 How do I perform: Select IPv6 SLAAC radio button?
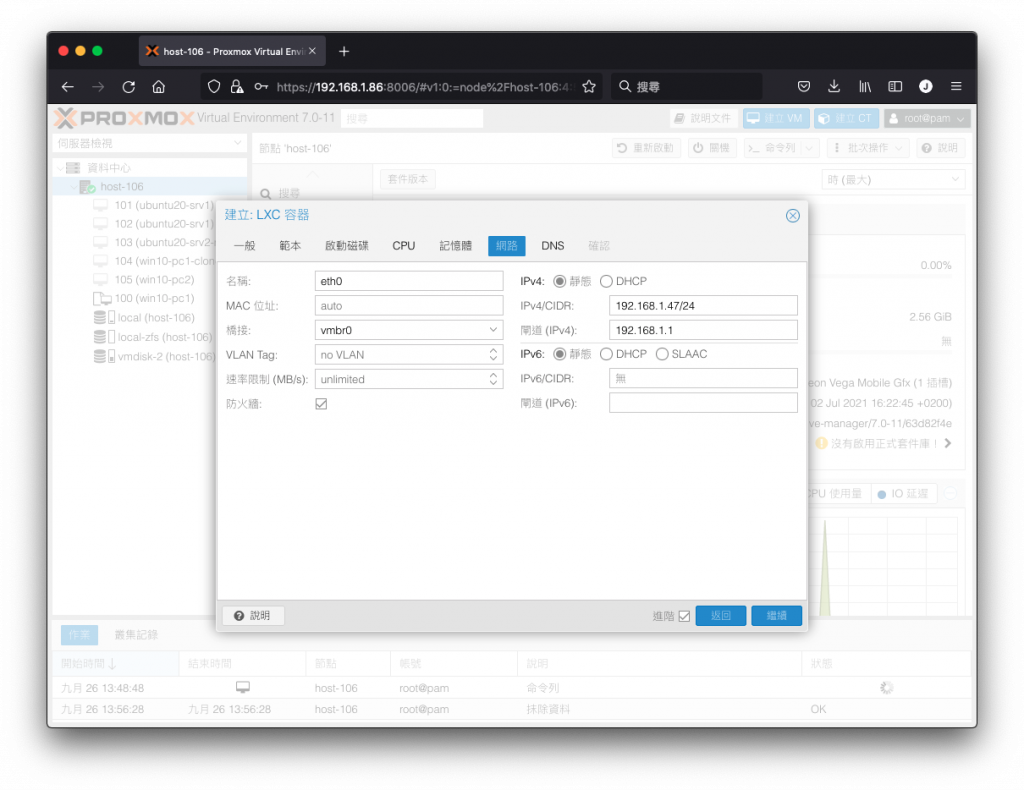(x=662, y=354)
